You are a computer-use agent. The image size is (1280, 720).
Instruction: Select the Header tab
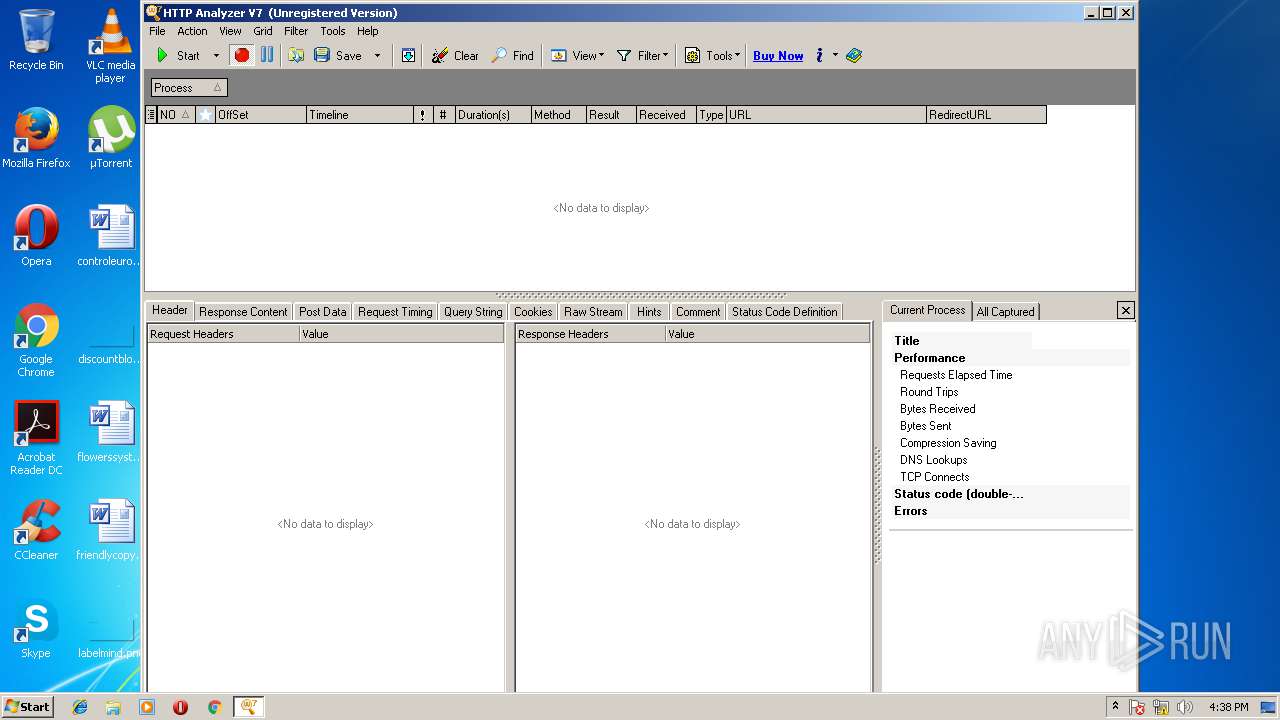coord(170,310)
